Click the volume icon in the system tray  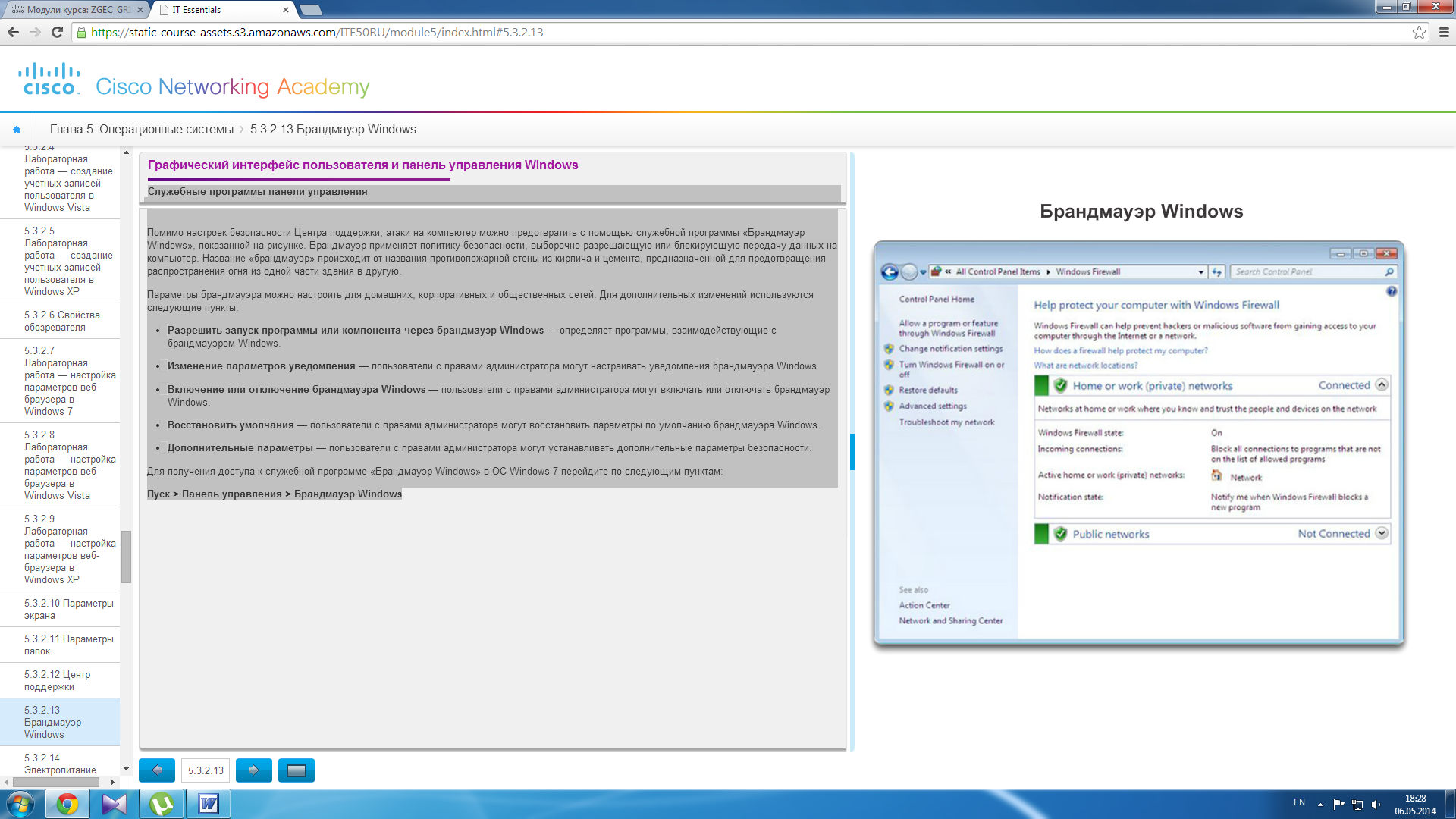coord(1376,805)
